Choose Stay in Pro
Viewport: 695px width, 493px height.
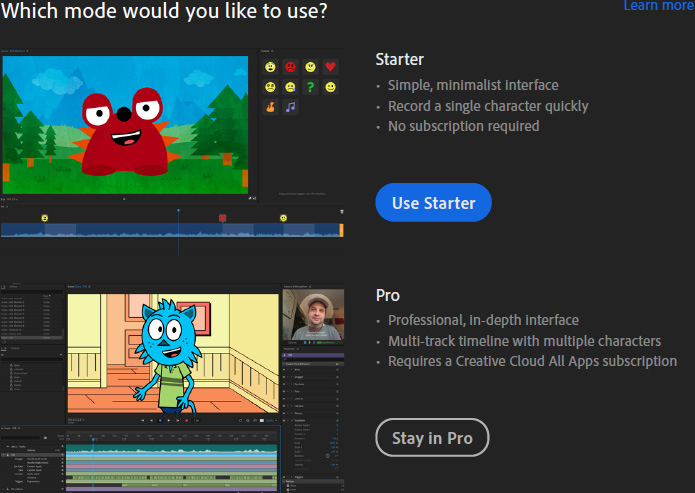click(x=432, y=438)
